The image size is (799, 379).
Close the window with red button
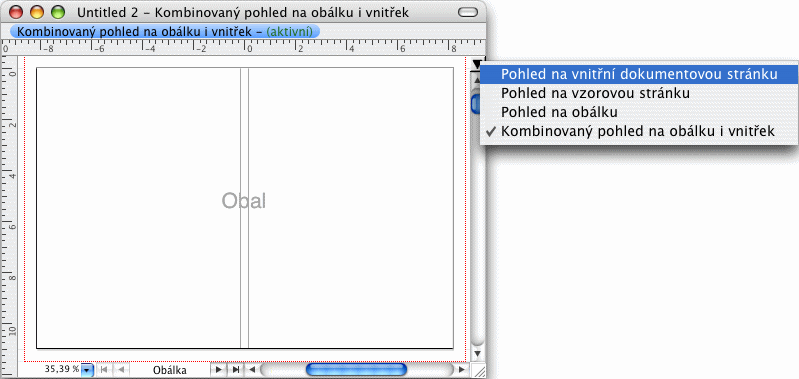pyautogui.click(x=16, y=12)
